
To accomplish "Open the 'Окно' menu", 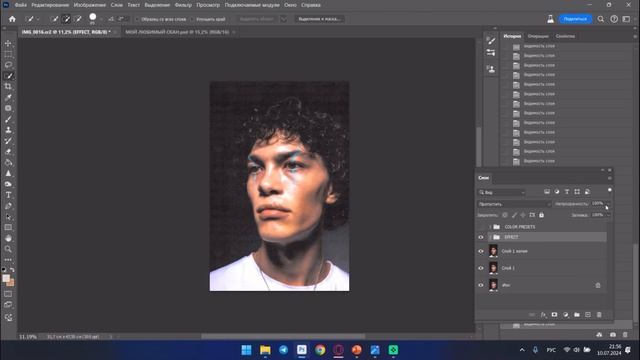I will pos(290,5).
